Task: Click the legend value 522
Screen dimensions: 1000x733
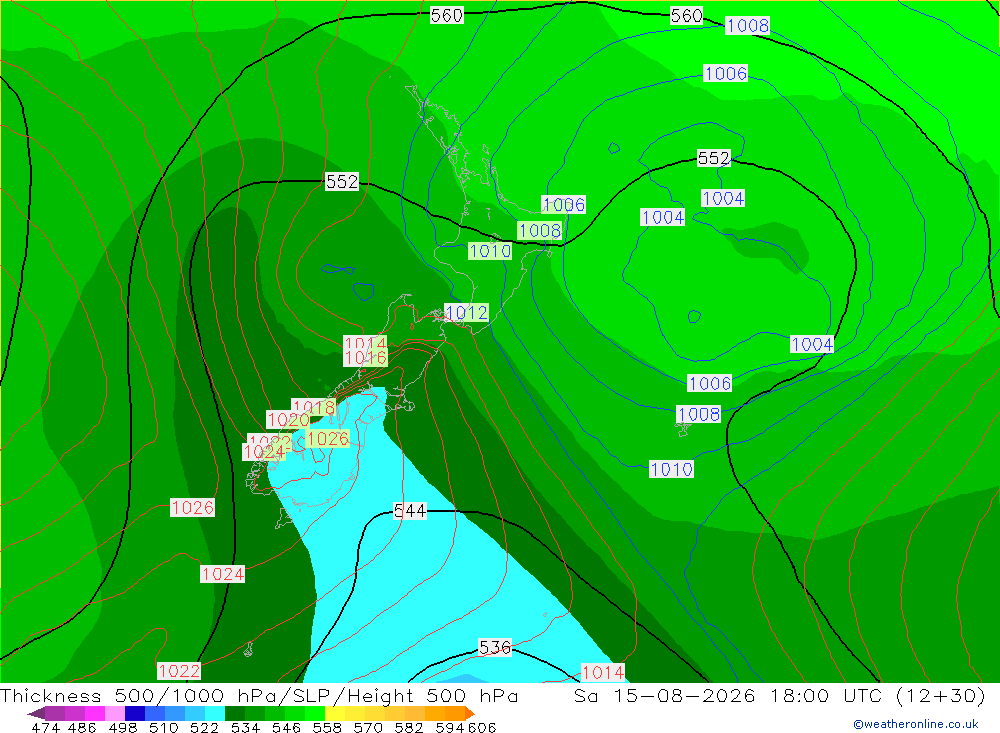Action: (x=205, y=727)
